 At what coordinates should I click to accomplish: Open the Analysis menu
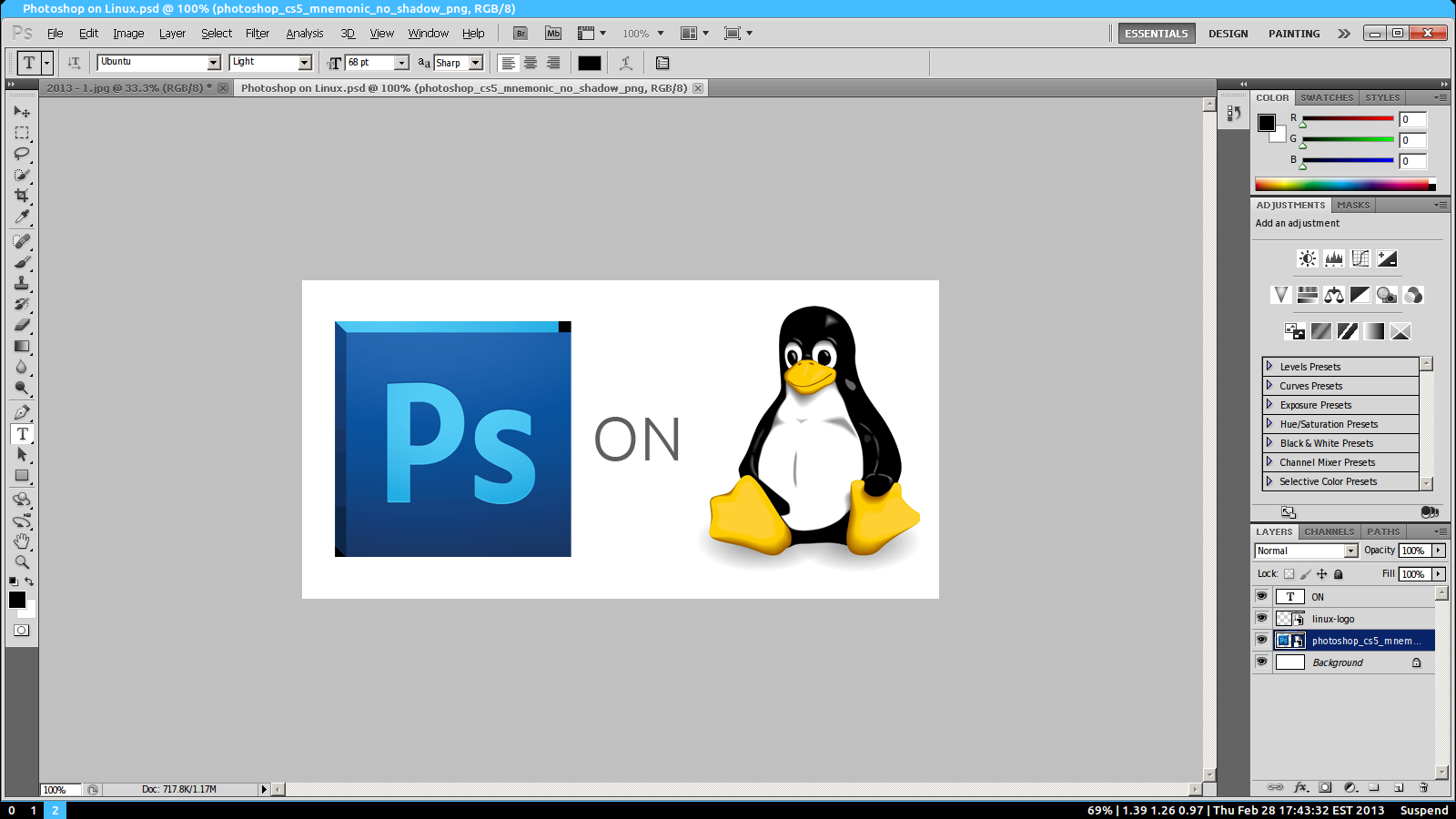point(305,34)
